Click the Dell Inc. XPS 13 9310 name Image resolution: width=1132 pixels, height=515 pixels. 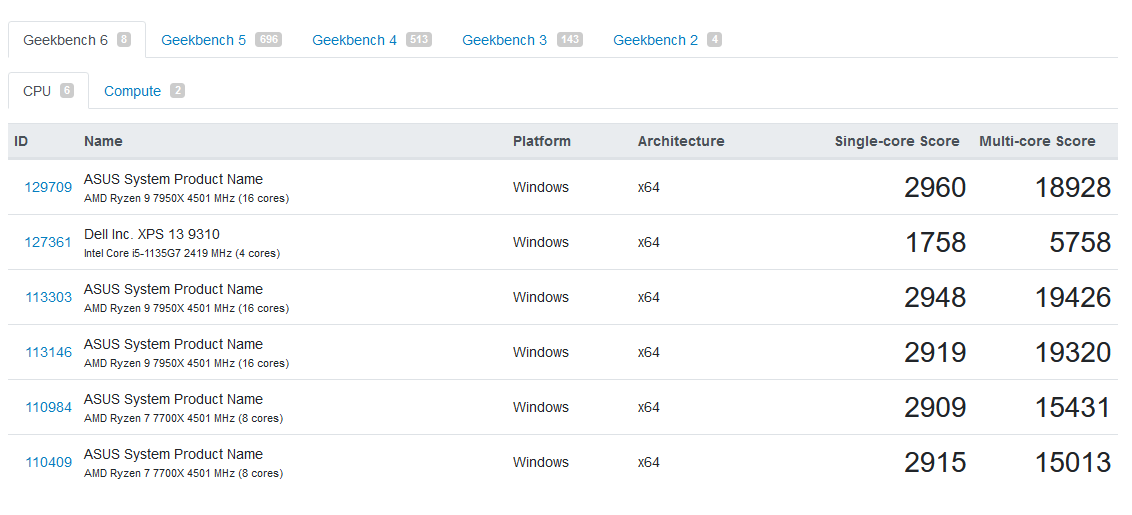tap(152, 234)
